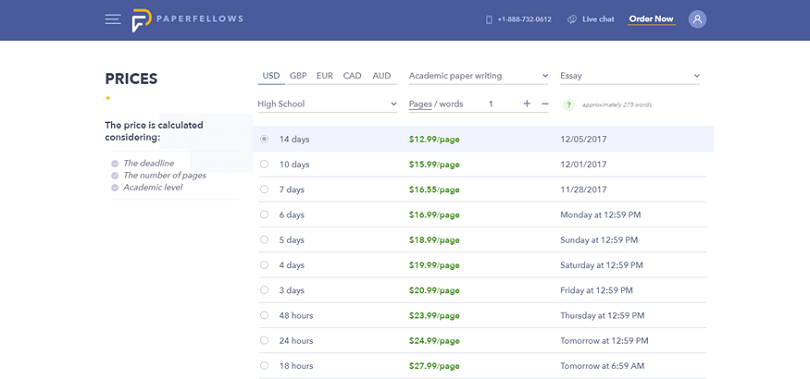The height and width of the screenshot is (379, 810).
Task: Click The deadline list item
Action: coord(149,163)
